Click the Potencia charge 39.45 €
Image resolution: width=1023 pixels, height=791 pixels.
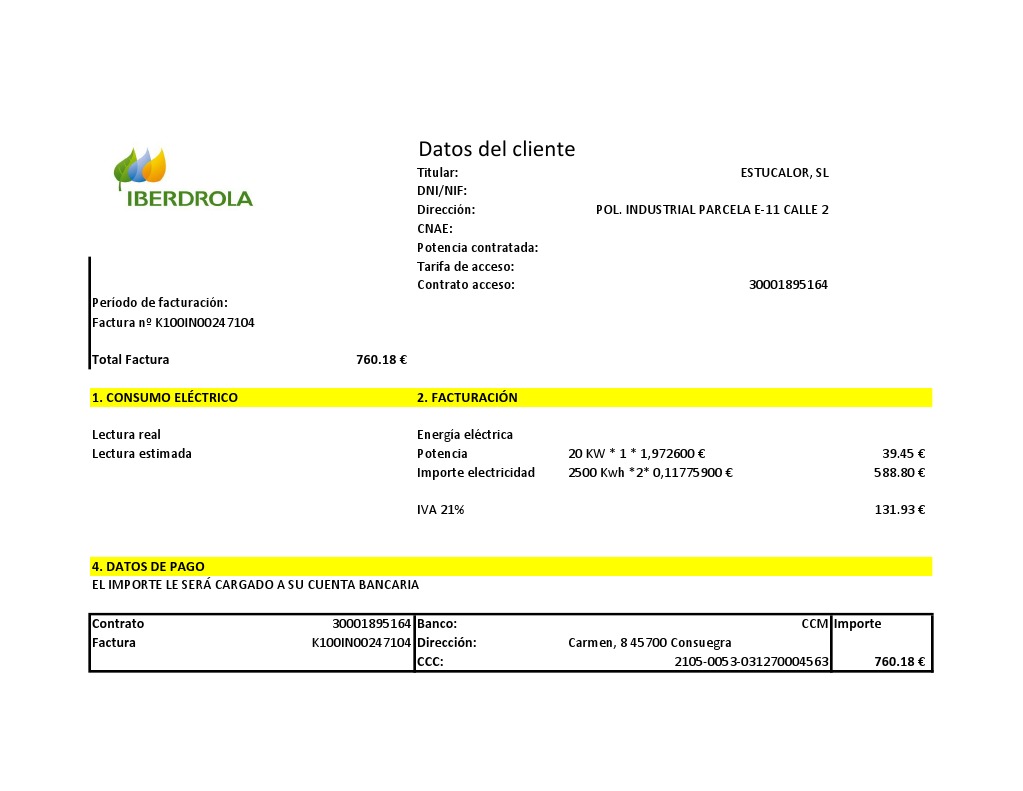click(900, 453)
